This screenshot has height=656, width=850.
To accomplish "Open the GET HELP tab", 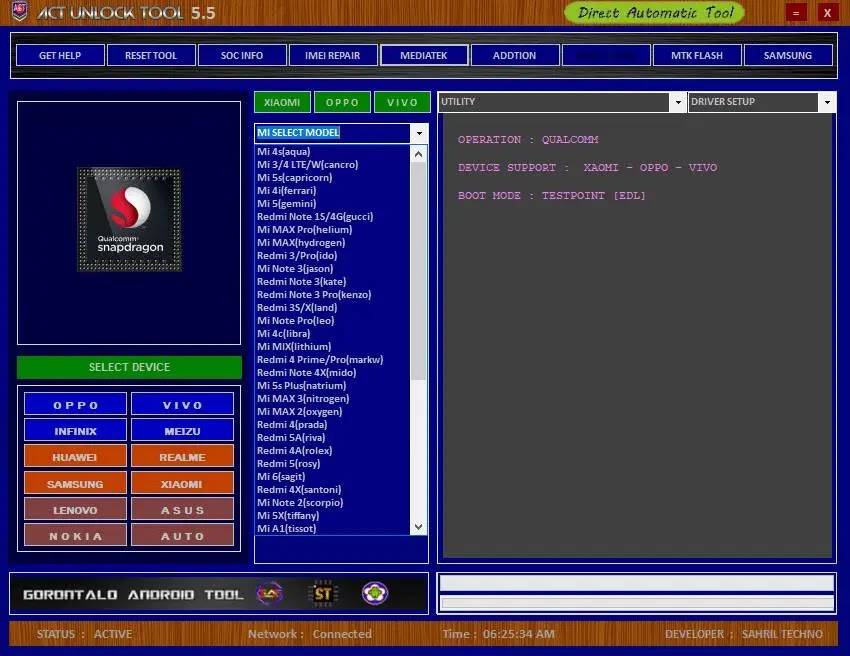I will click(x=60, y=55).
